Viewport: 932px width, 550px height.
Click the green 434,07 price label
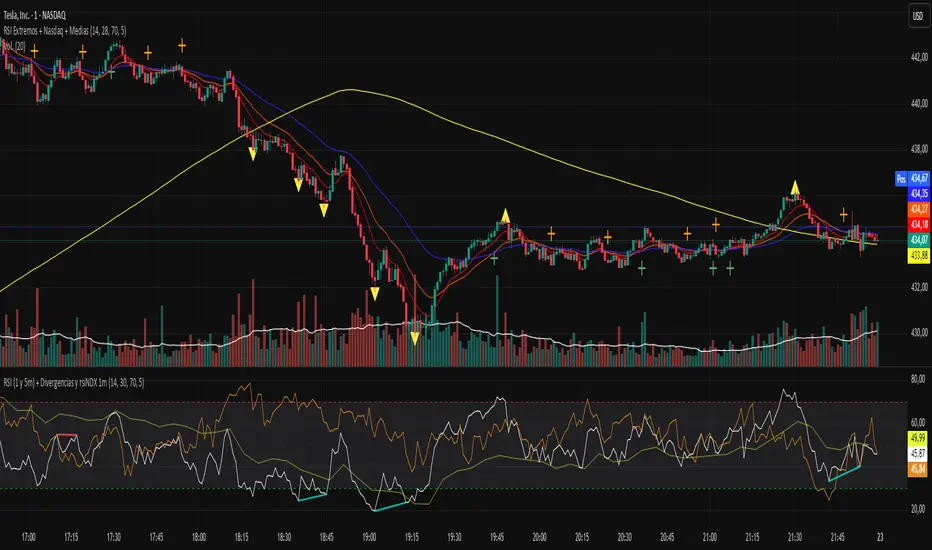919,240
